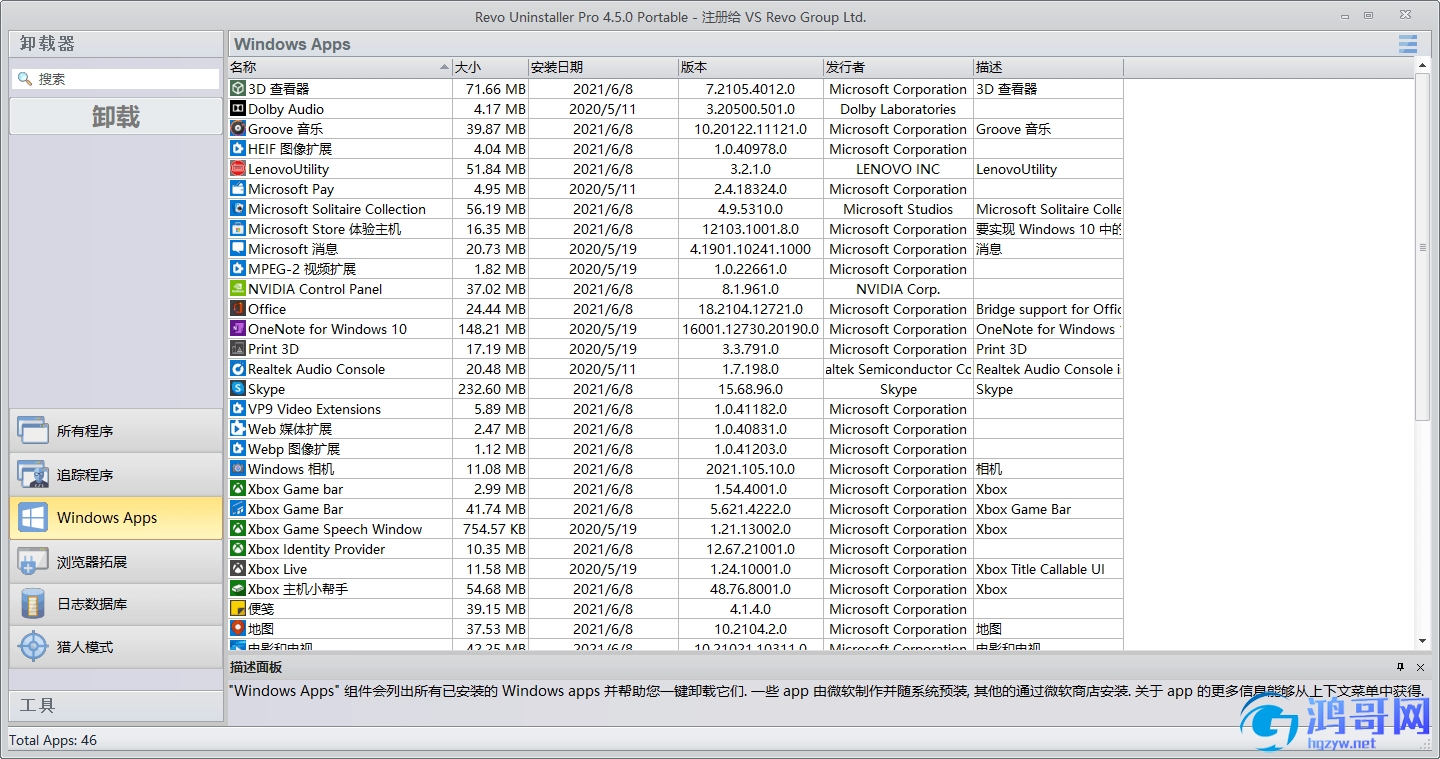Click the scrollbar up arrow
This screenshot has height=759, width=1440.
click(1423, 65)
